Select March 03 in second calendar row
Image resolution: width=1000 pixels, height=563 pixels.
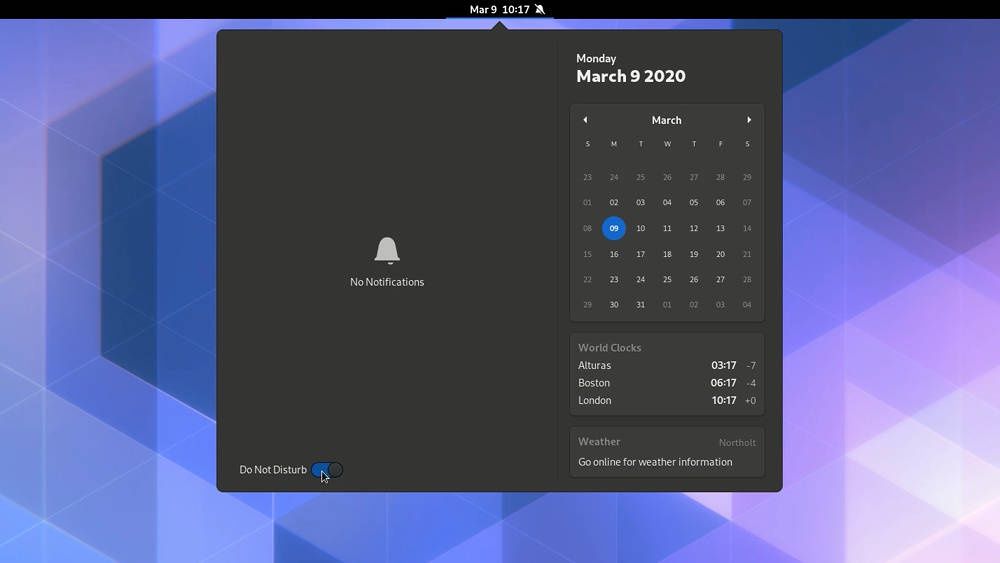tap(640, 203)
